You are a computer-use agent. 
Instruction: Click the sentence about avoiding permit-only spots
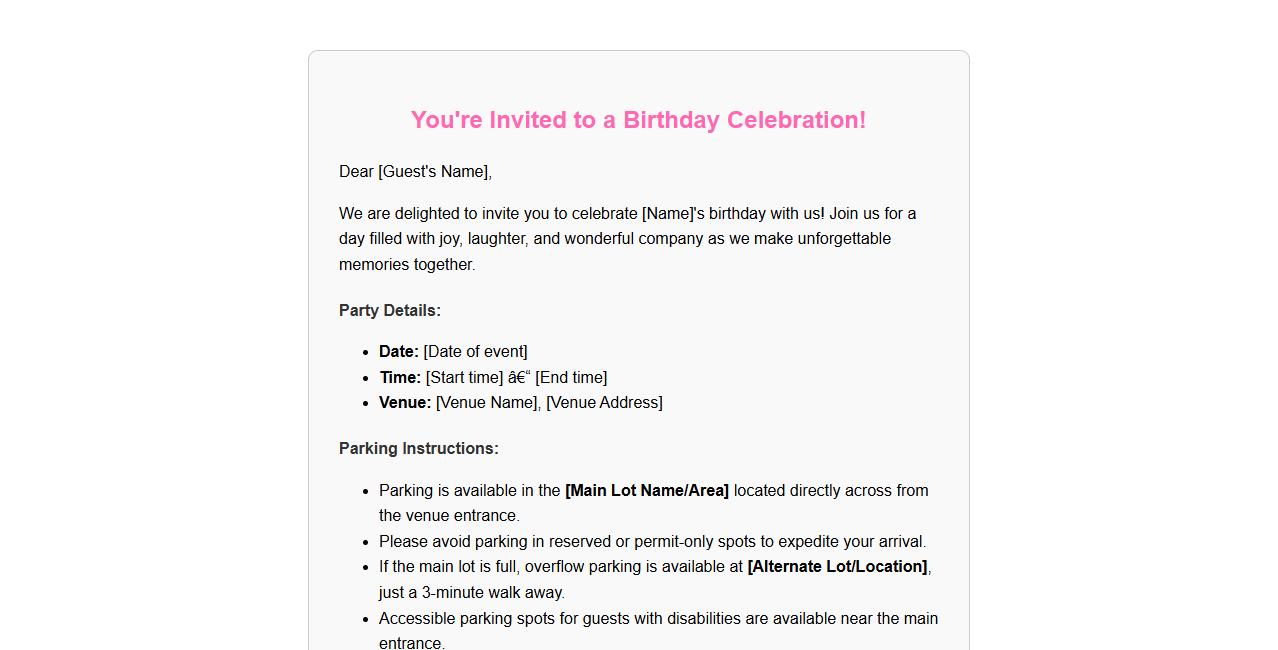(652, 542)
